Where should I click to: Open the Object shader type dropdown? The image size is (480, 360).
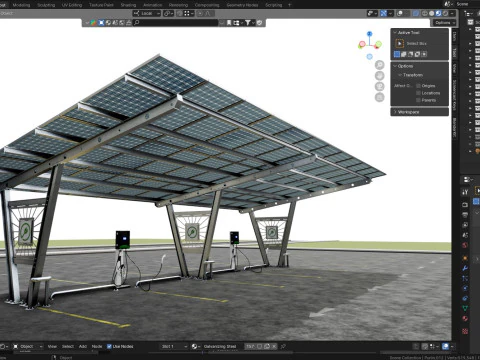point(28,347)
